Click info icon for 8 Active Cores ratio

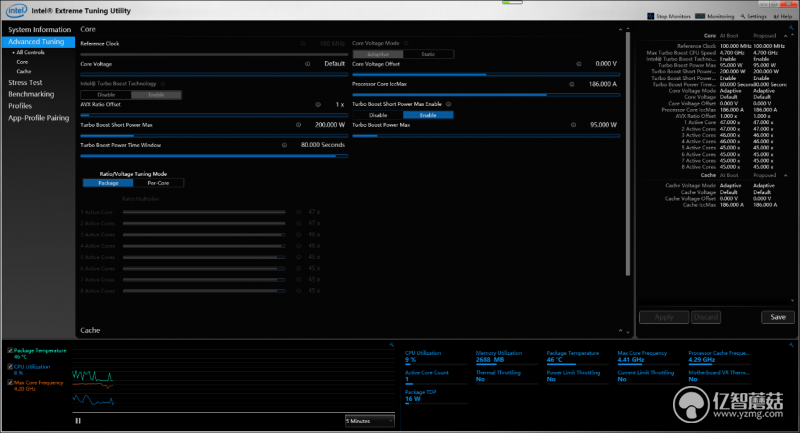298,291
